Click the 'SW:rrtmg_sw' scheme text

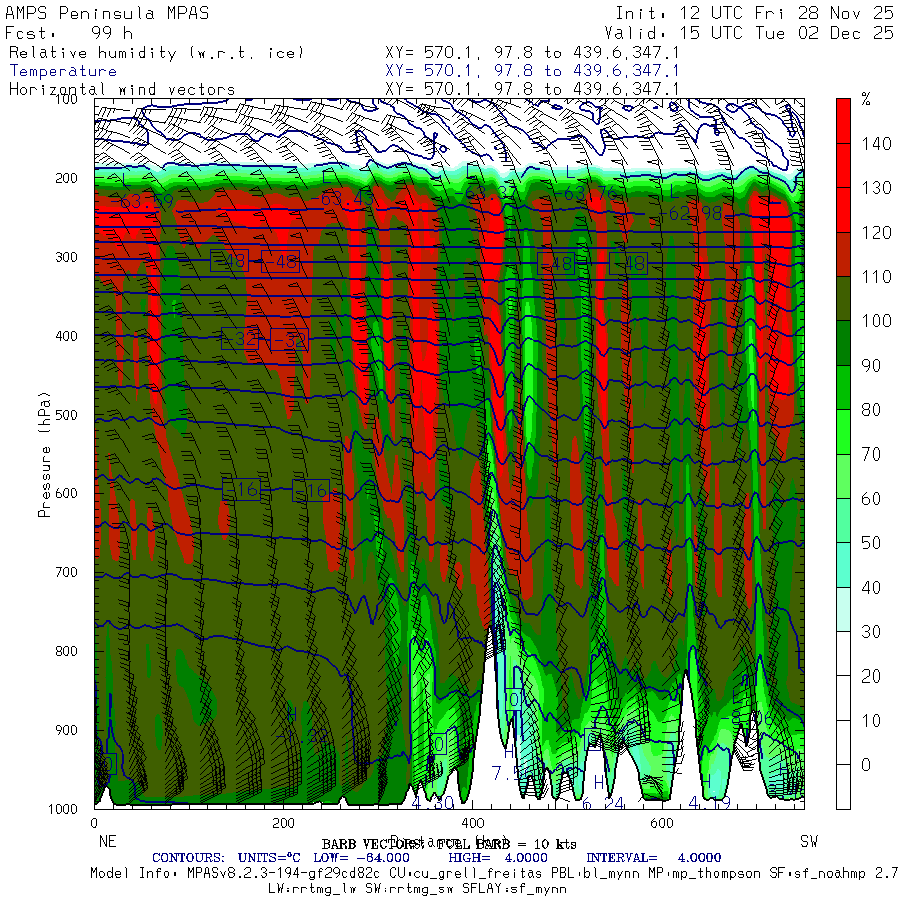(x=410, y=889)
